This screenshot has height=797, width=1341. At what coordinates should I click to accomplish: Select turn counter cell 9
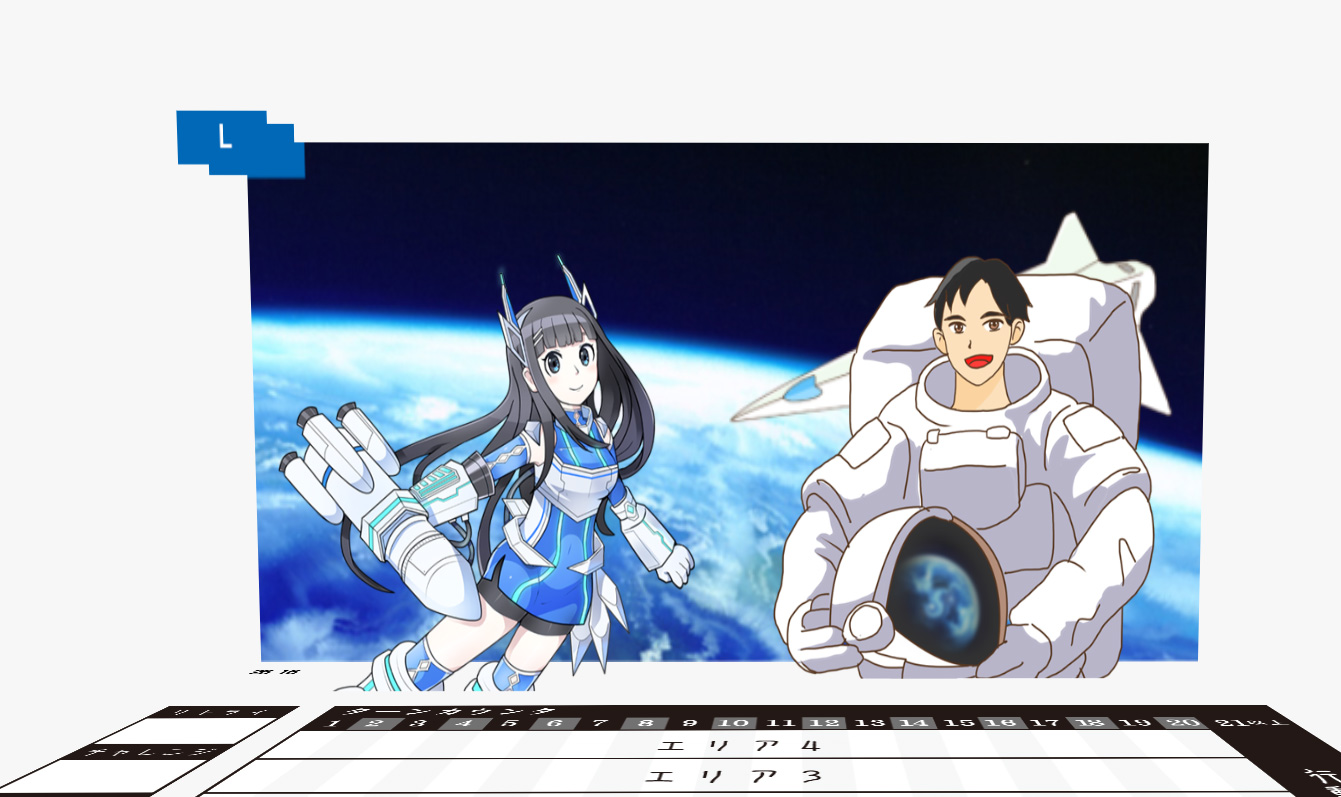tap(690, 723)
